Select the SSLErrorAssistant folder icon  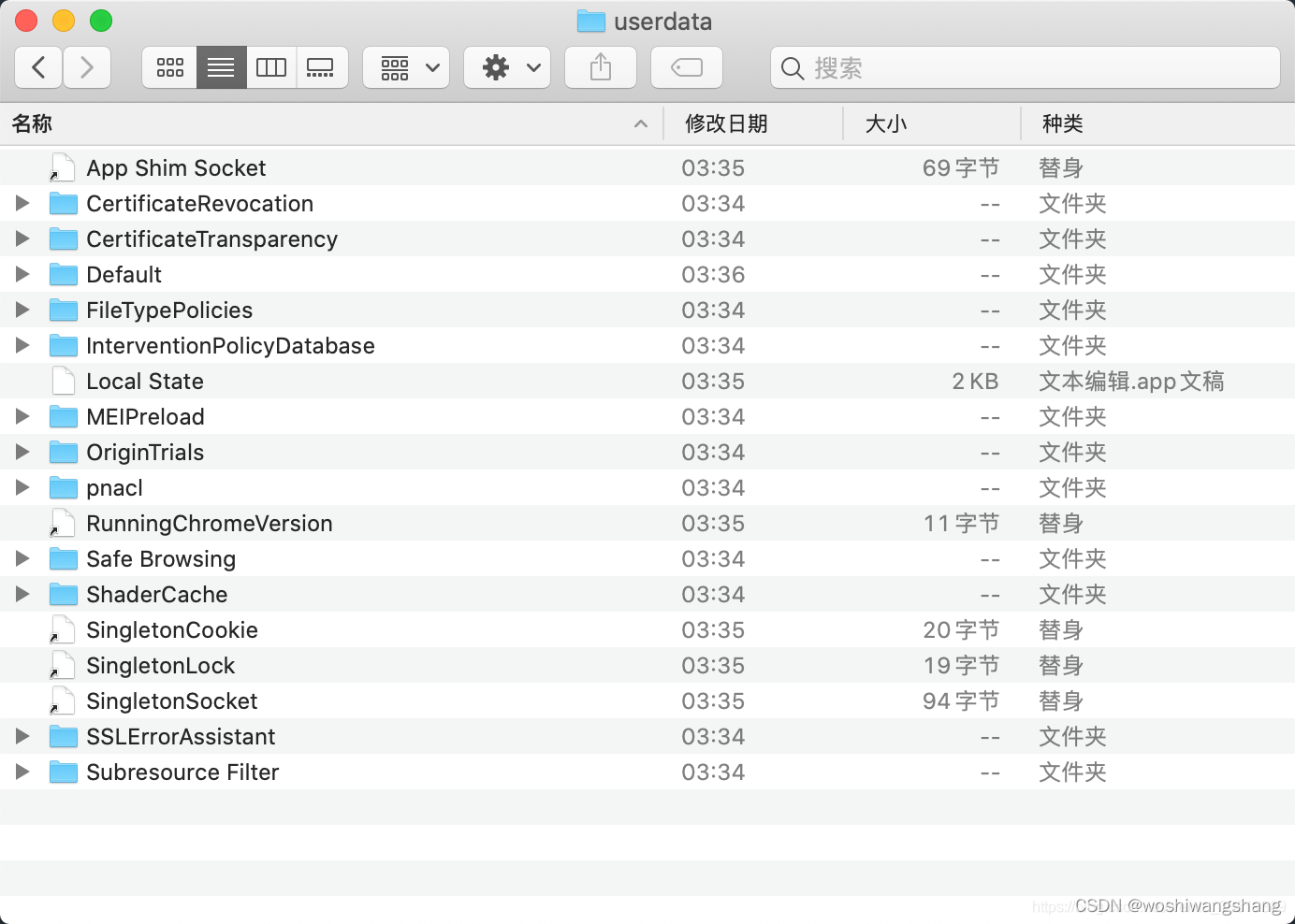(64, 736)
